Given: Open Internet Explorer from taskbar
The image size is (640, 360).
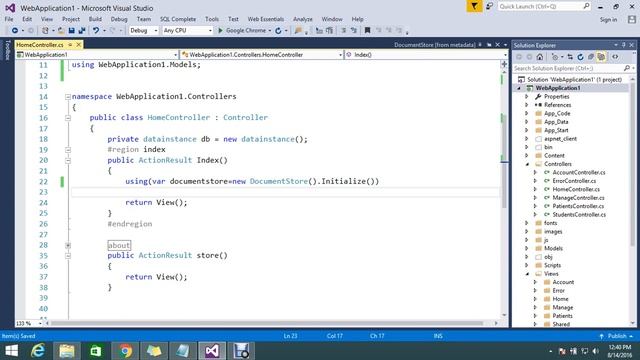Looking at the screenshot, I should pos(38,351).
